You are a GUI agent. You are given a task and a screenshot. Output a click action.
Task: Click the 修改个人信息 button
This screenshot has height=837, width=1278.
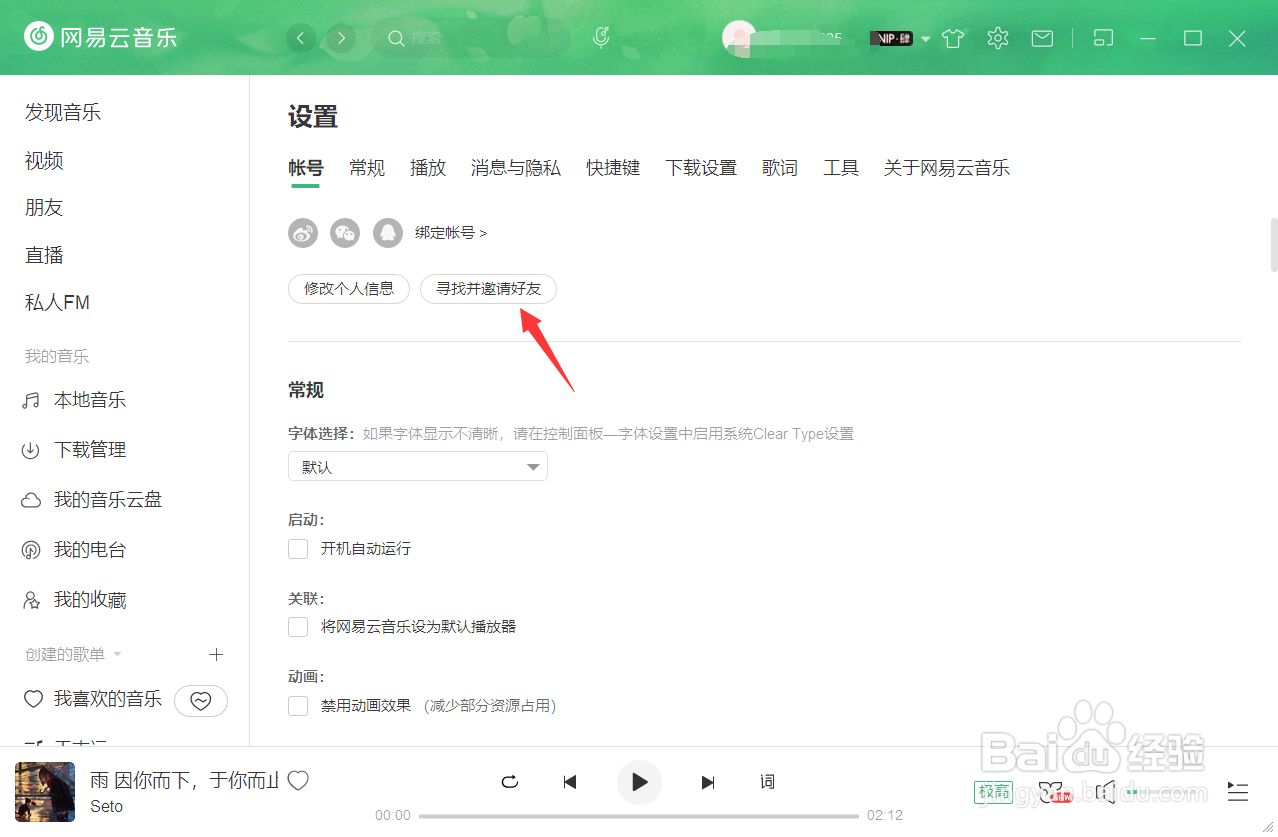coord(349,289)
